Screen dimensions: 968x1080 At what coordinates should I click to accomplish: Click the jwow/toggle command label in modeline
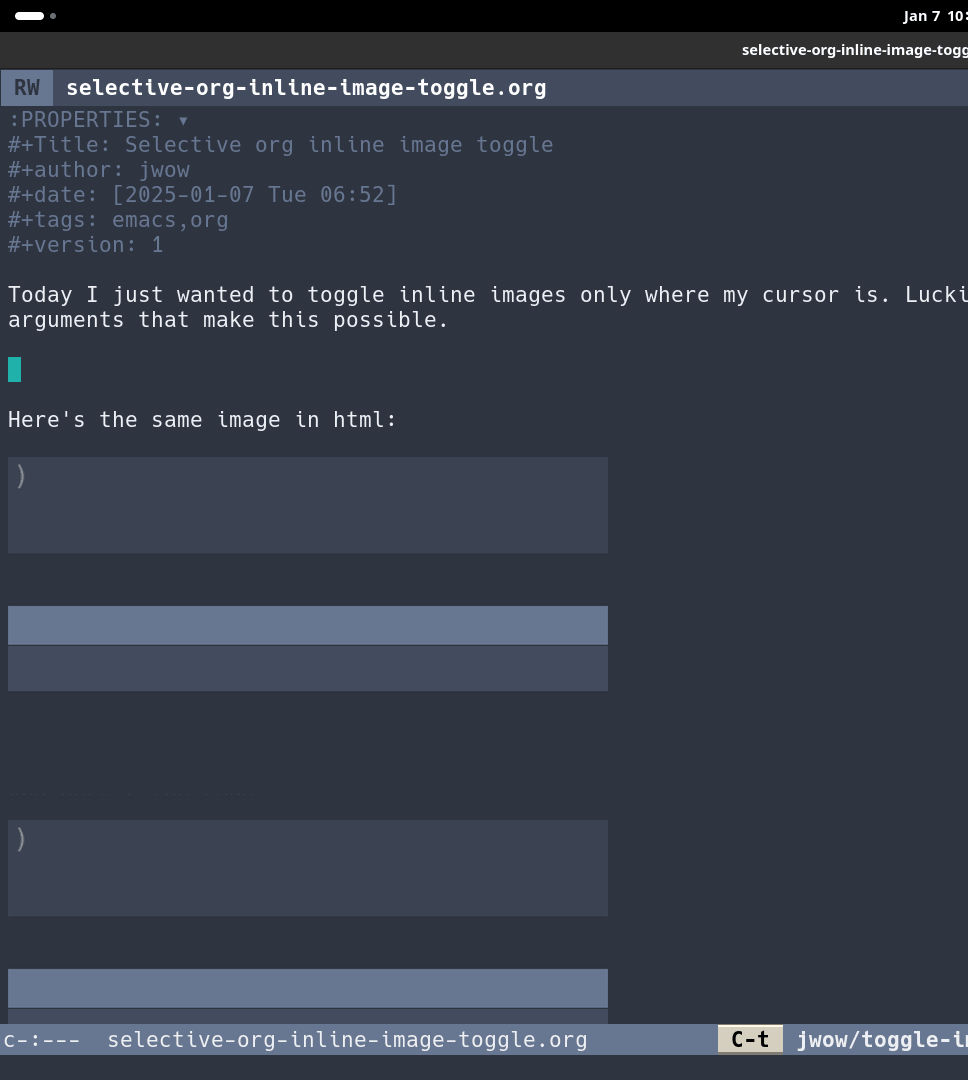881,1039
